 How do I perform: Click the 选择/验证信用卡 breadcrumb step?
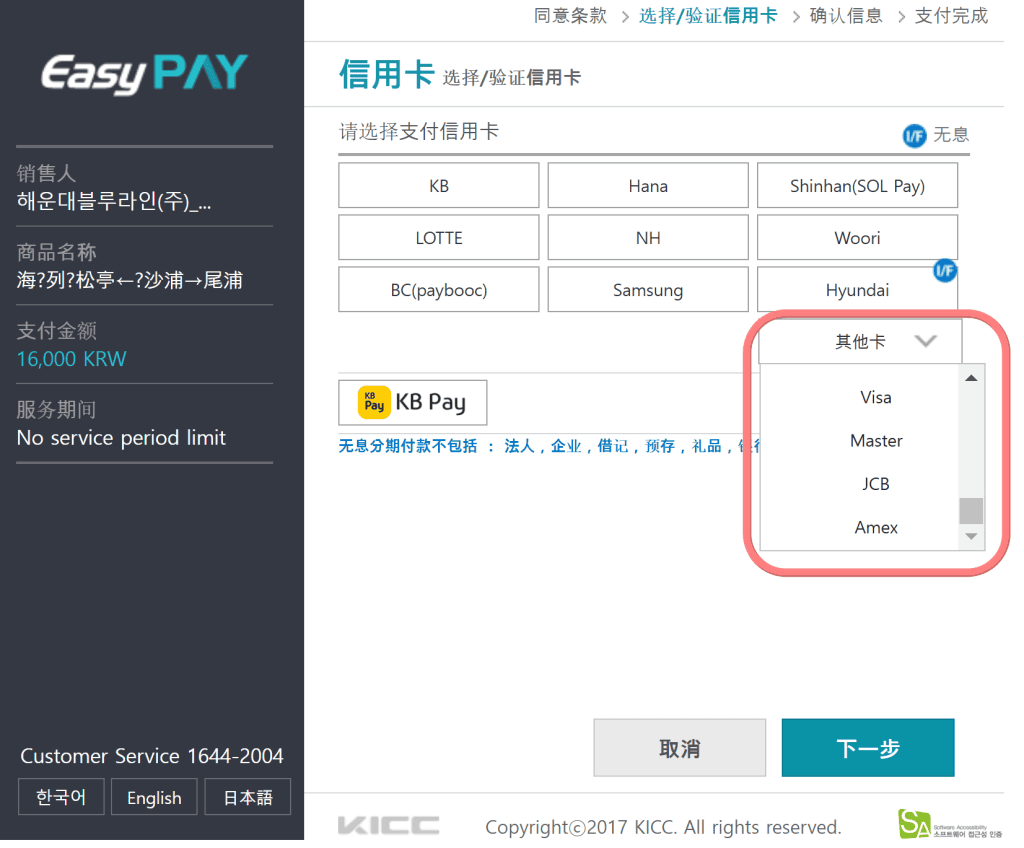(708, 16)
